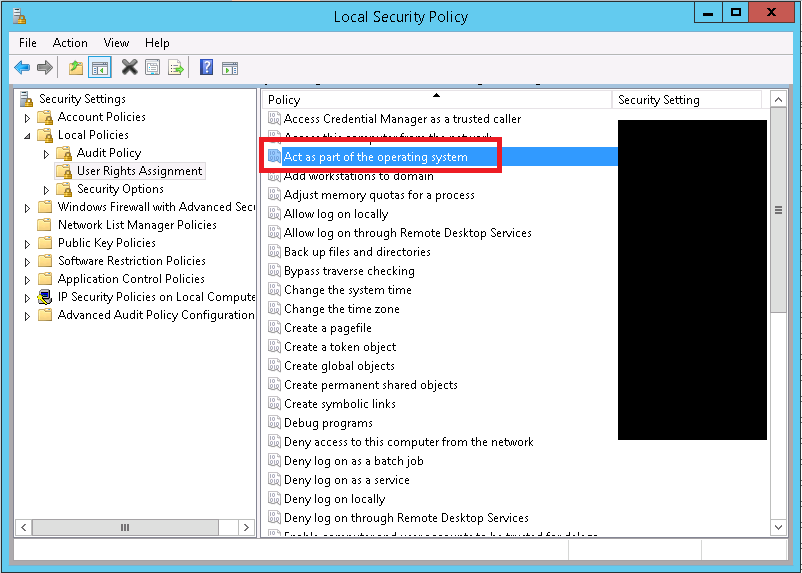This screenshot has height=573, width=802.
Task: Select Create permanent shared objects policy
Action: coord(371,385)
